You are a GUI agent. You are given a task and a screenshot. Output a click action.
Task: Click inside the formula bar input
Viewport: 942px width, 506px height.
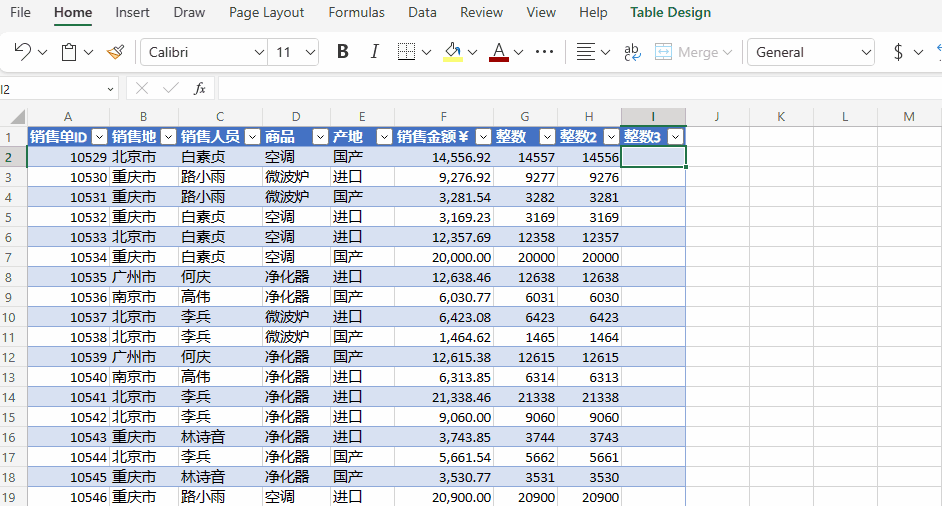pos(580,89)
